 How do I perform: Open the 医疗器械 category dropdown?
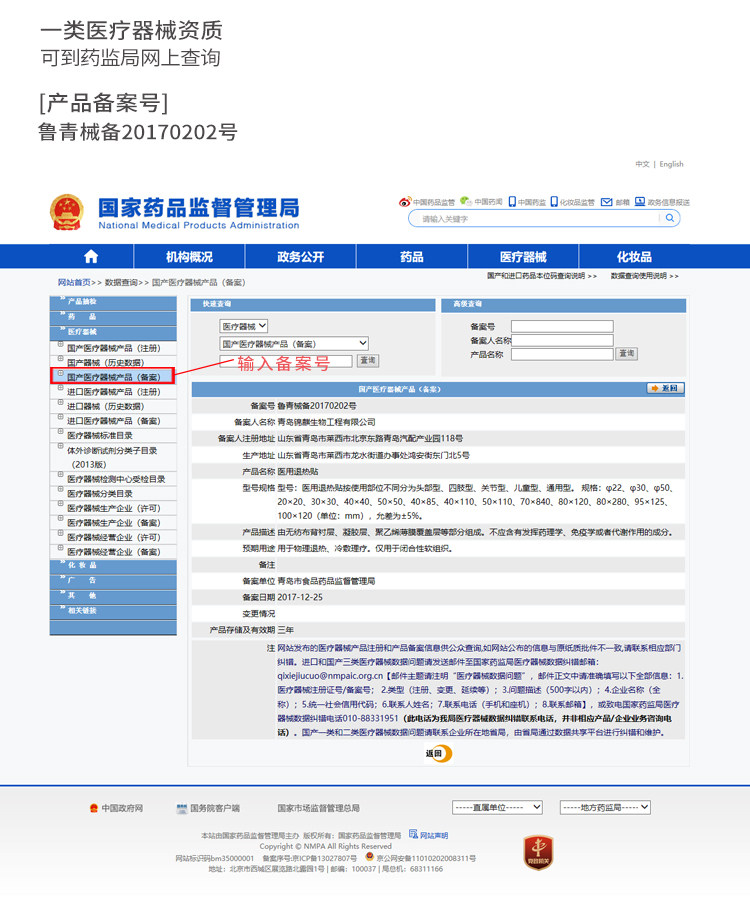tap(244, 326)
